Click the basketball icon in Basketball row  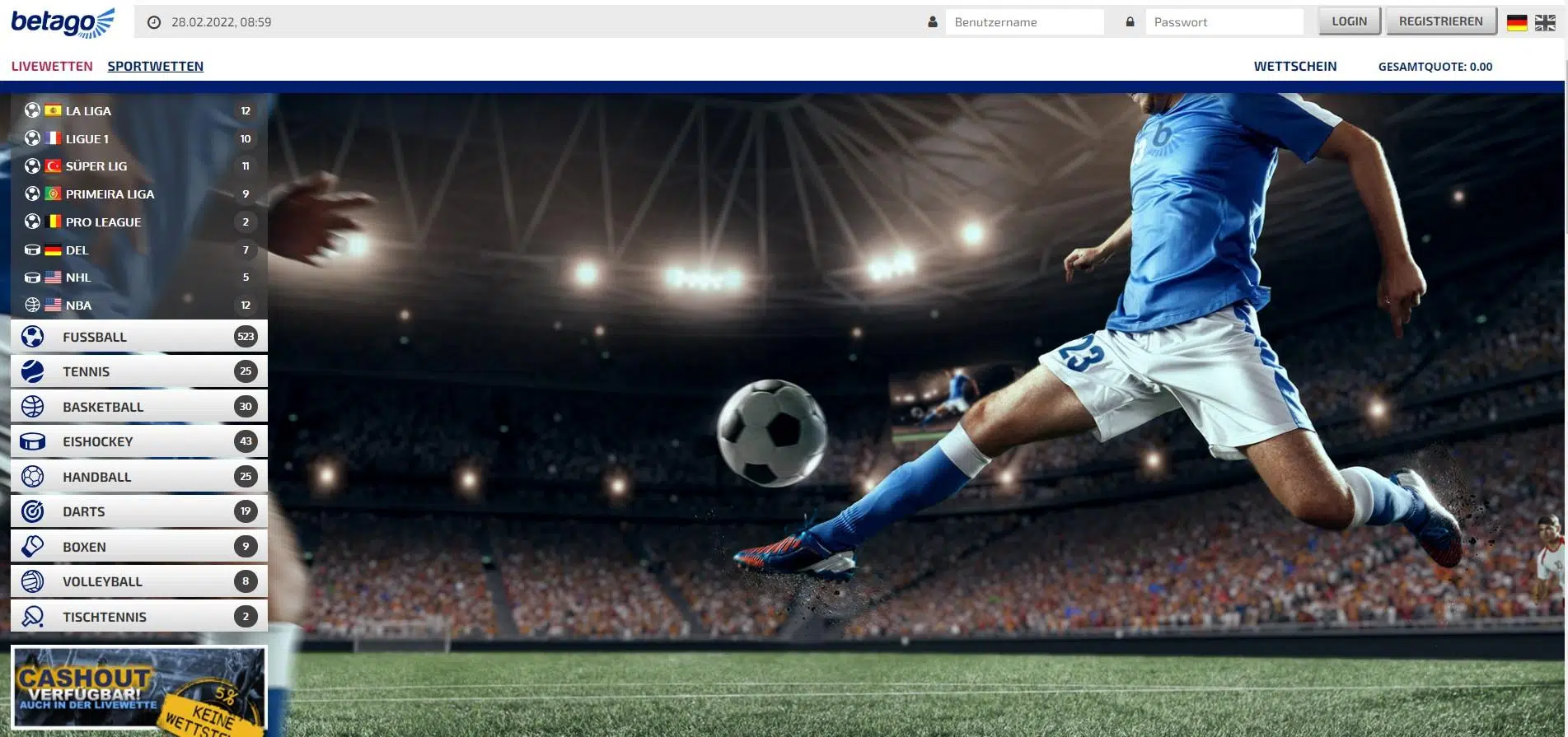(33, 407)
